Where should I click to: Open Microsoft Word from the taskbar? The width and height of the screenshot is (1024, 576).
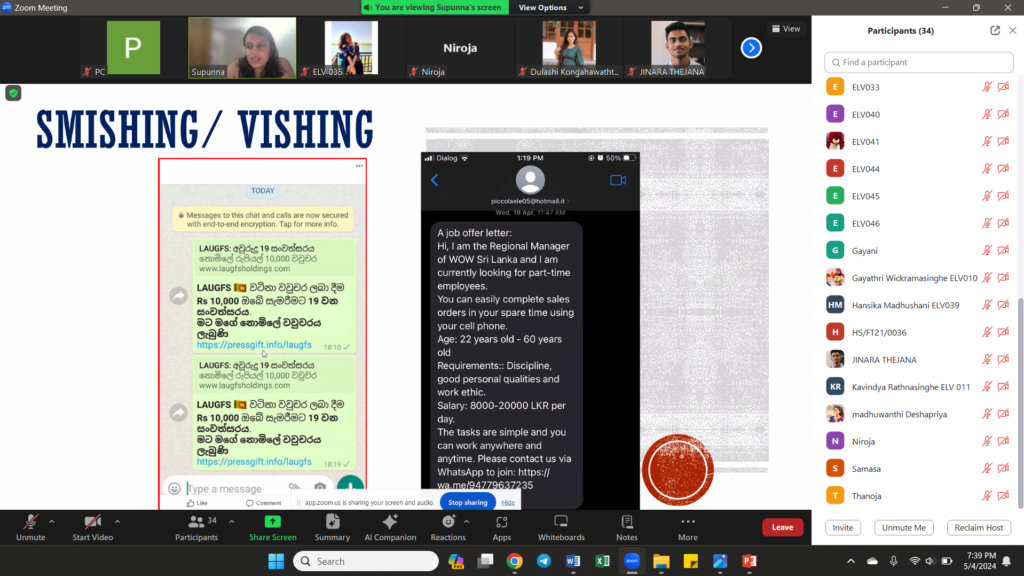point(573,561)
